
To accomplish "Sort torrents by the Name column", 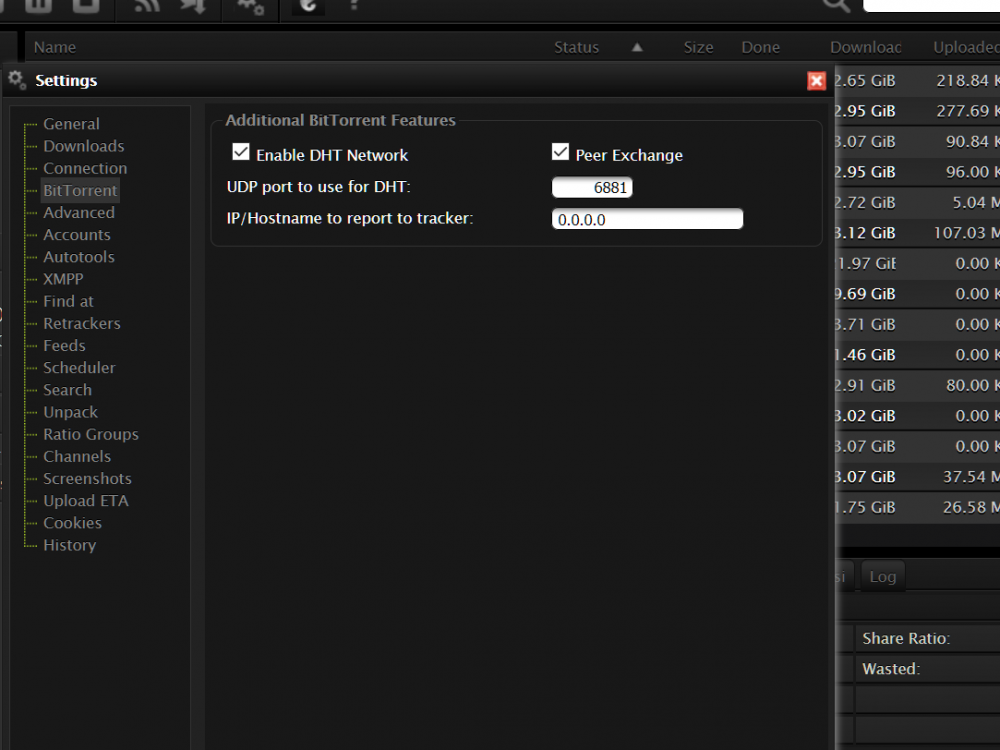I will pos(55,47).
